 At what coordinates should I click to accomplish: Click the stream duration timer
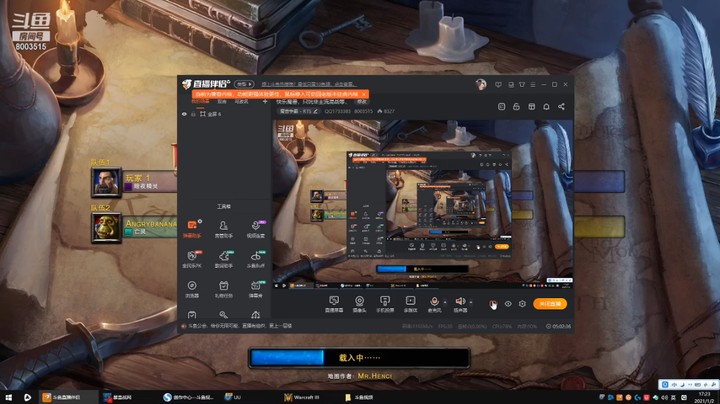[558, 326]
